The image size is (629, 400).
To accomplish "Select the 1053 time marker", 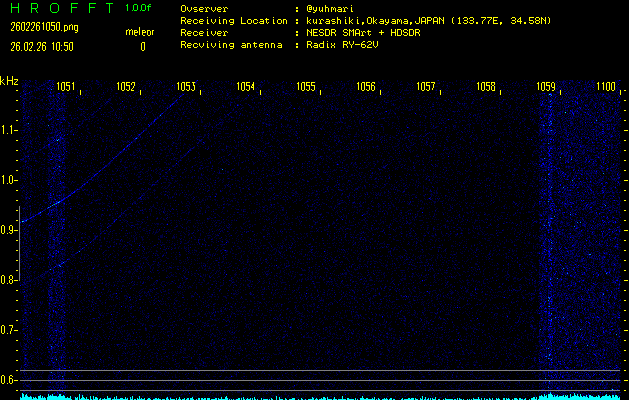I will [x=186, y=88].
